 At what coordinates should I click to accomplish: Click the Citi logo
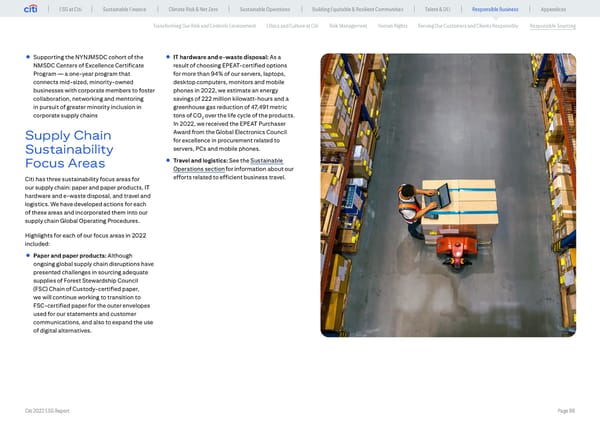coord(31,9)
